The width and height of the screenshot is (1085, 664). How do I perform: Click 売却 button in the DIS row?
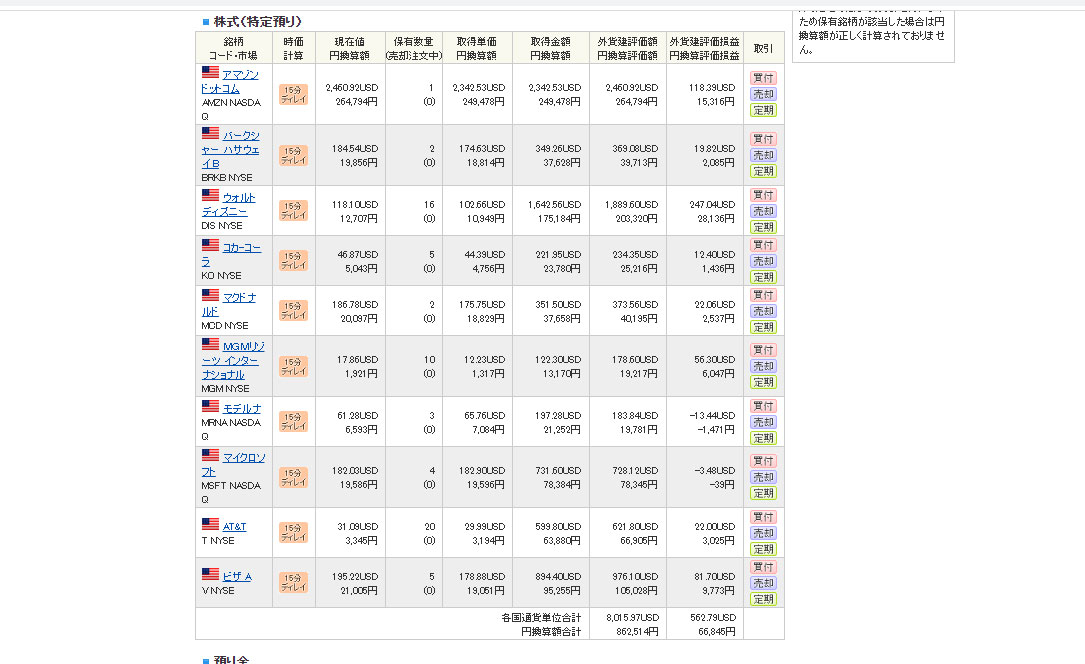click(x=763, y=211)
